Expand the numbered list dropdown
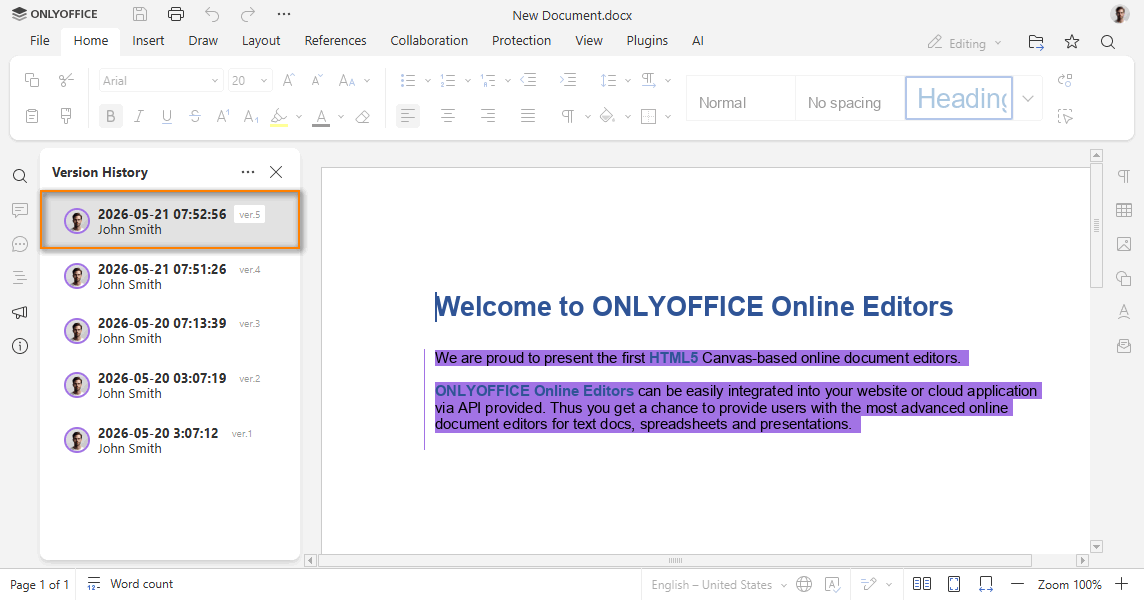This screenshot has height=600, width=1144. coord(468,80)
